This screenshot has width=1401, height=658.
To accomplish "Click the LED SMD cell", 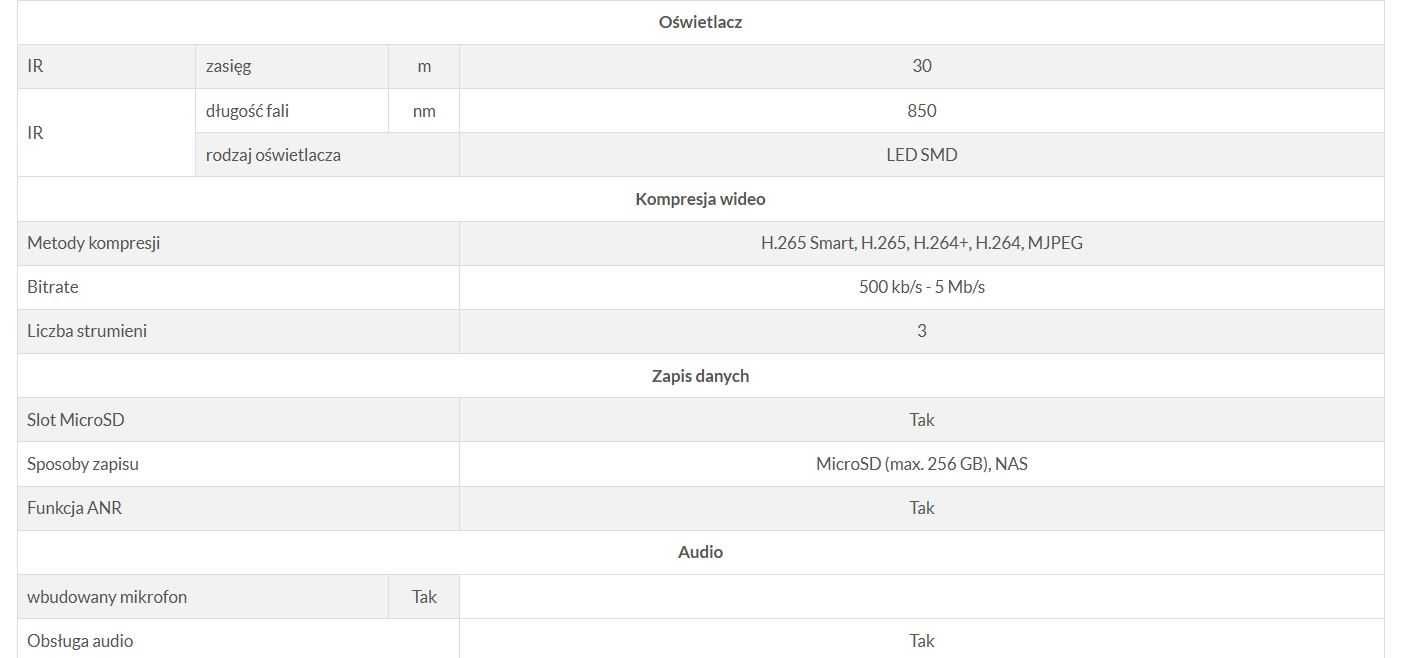I will point(921,155).
